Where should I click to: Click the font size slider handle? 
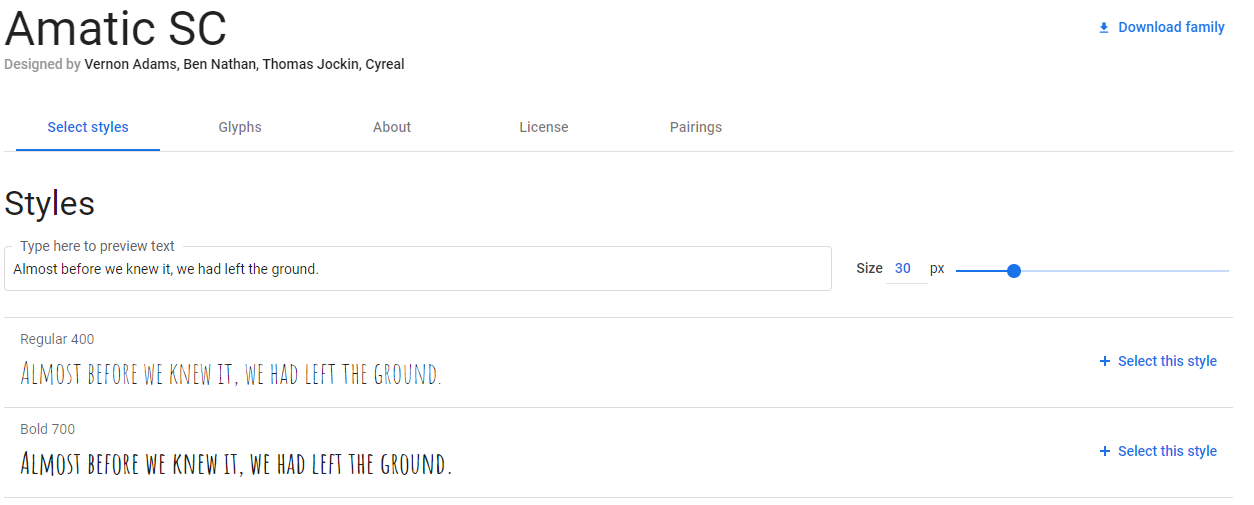click(x=1013, y=271)
